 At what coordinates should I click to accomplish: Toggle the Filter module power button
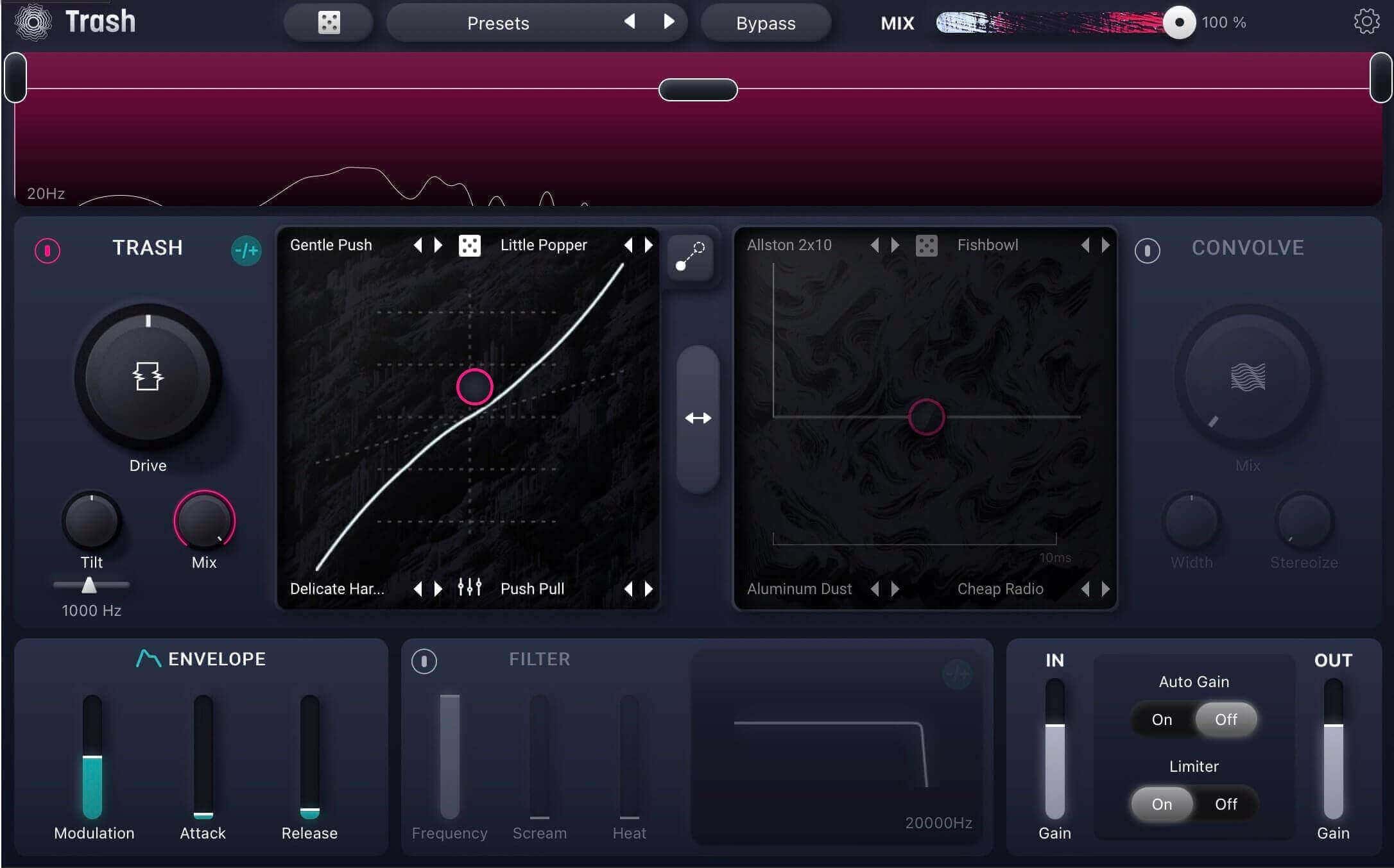click(424, 661)
